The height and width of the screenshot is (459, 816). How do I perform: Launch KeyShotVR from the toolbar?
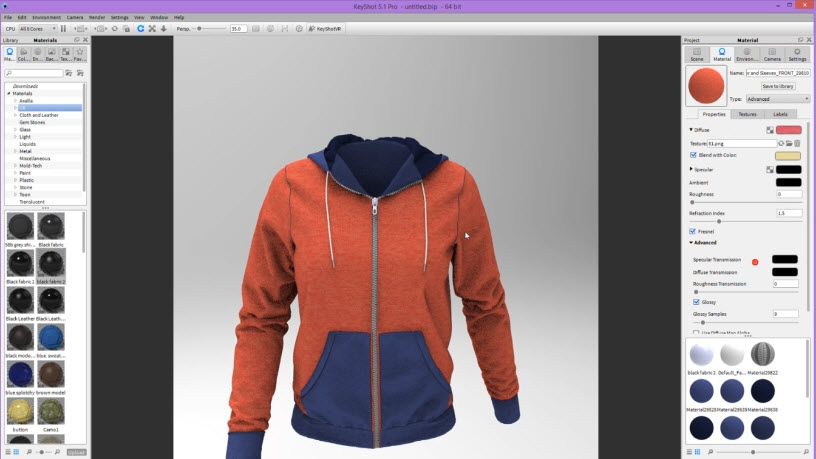[x=325, y=29]
